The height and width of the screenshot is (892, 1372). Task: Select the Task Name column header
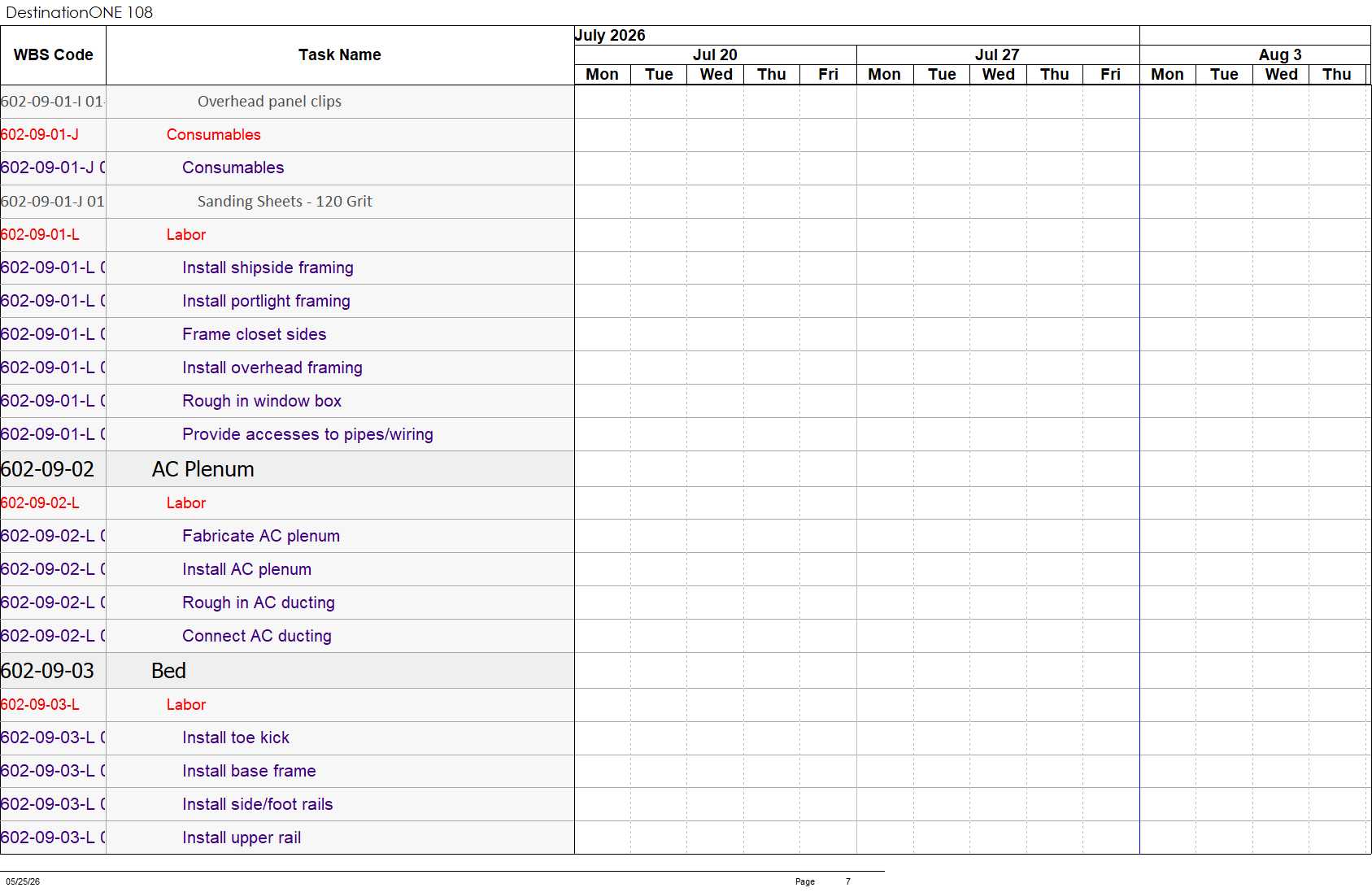[340, 55]
